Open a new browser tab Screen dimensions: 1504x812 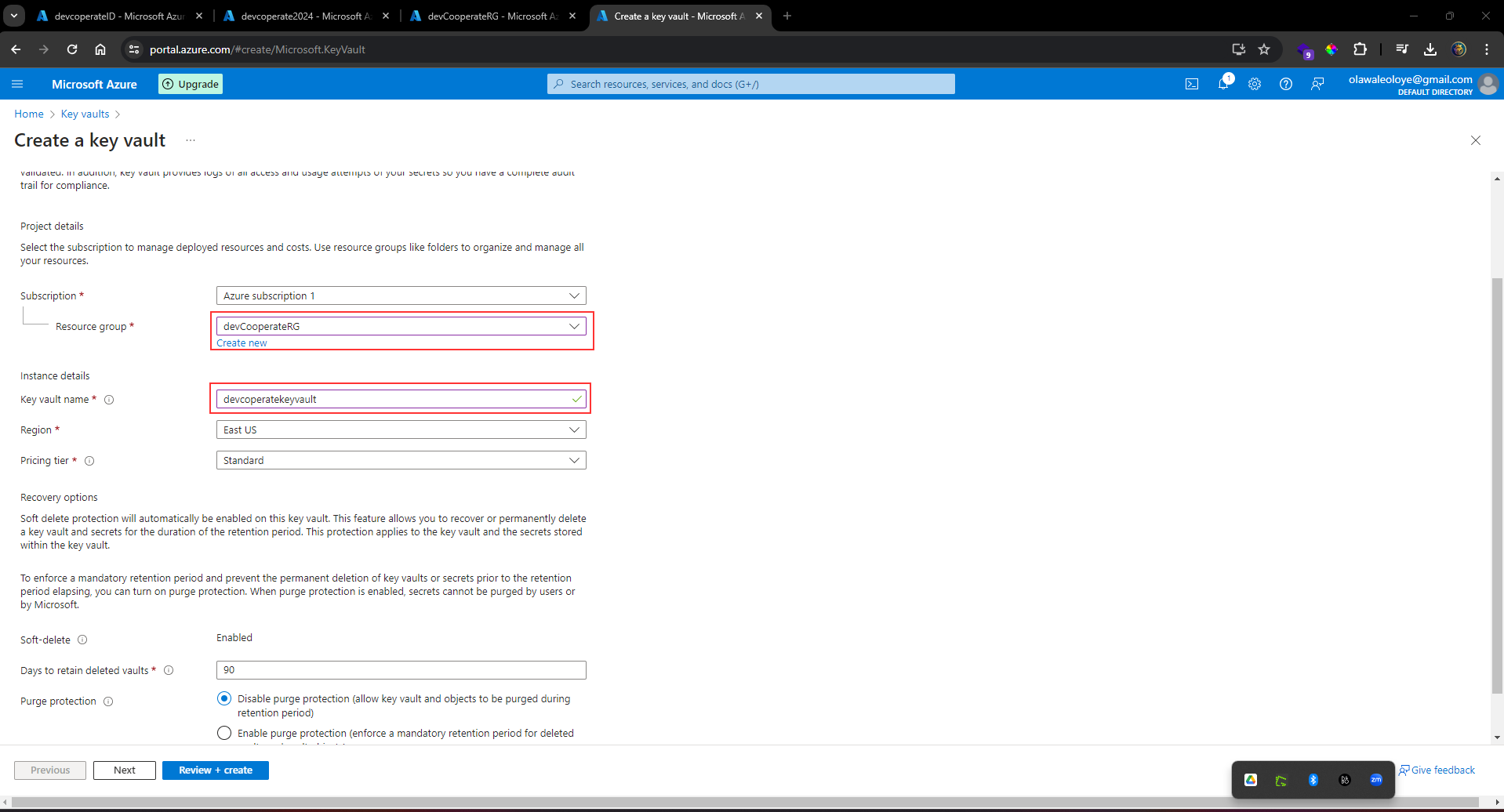(787, 16)
